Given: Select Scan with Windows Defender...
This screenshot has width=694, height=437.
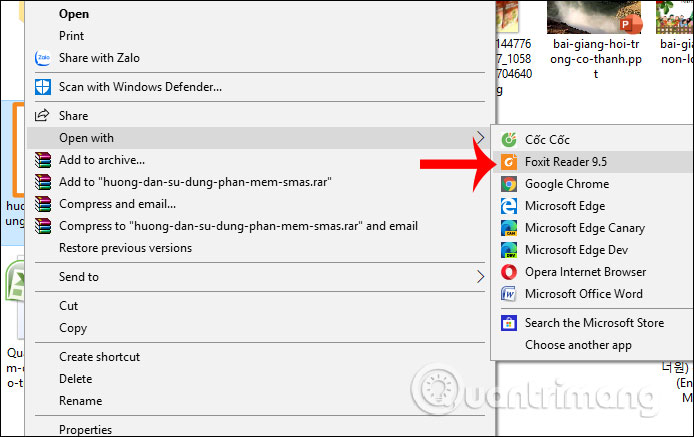Looking at the screenshot, I should pyautogui.click(x=140, y=87).
